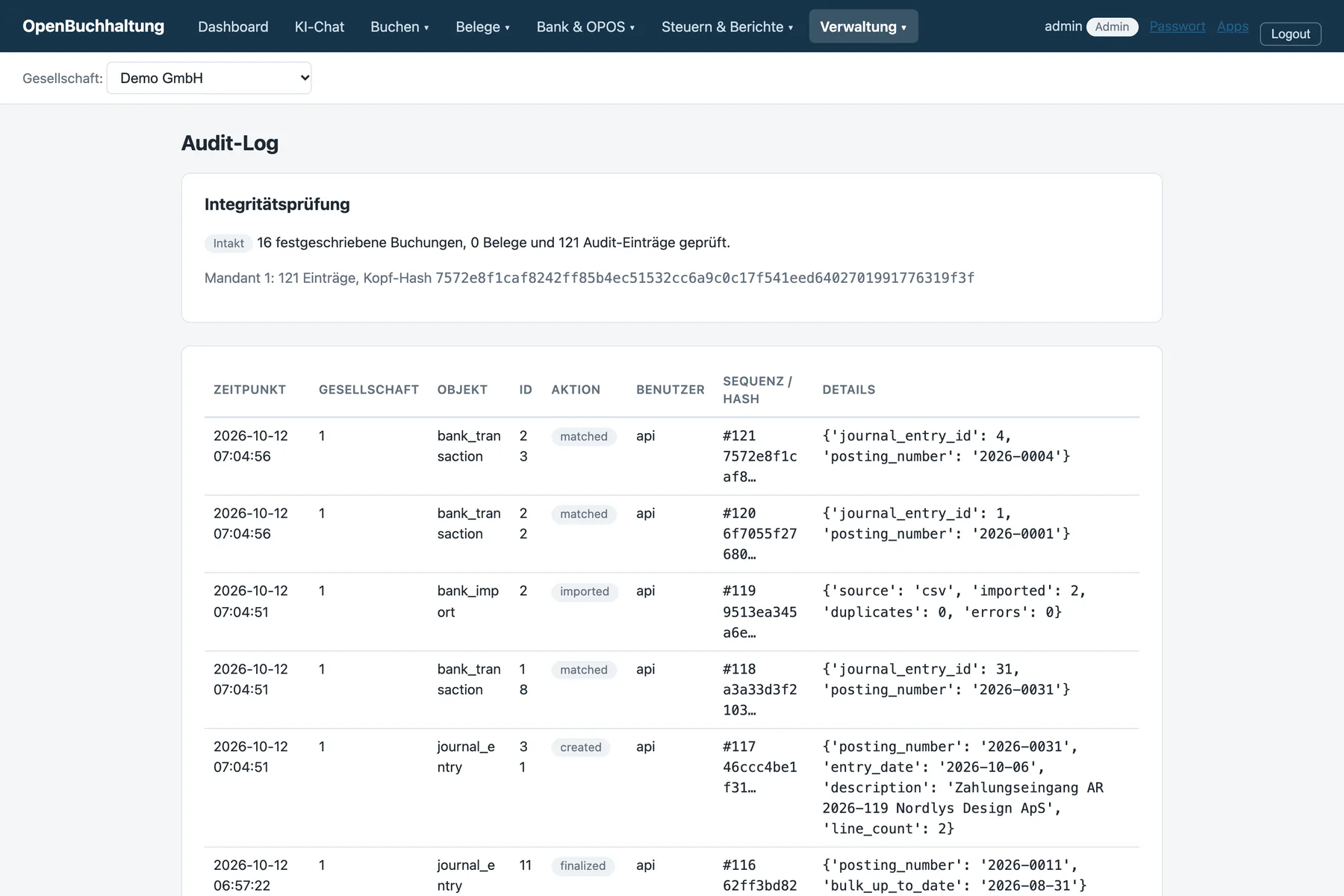Select the Kopf-Hash value text
This screenshot has height=896, width=1344.
(705, 278)
